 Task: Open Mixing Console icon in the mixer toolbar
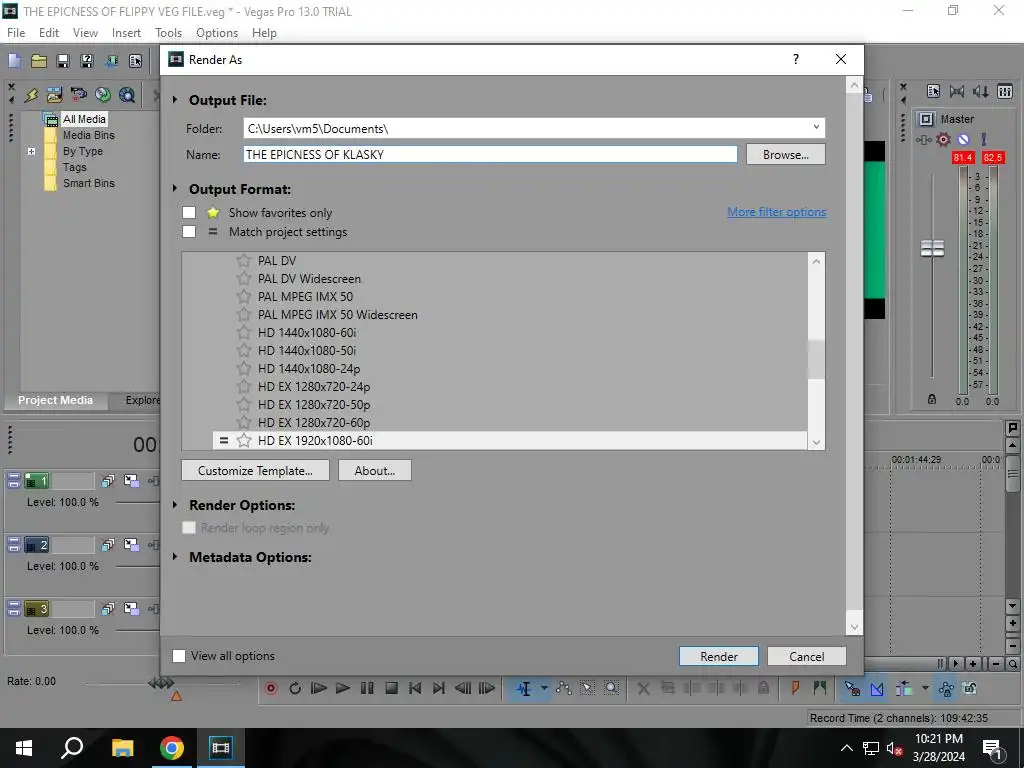pyautogui.click(x=1005, y=92)
